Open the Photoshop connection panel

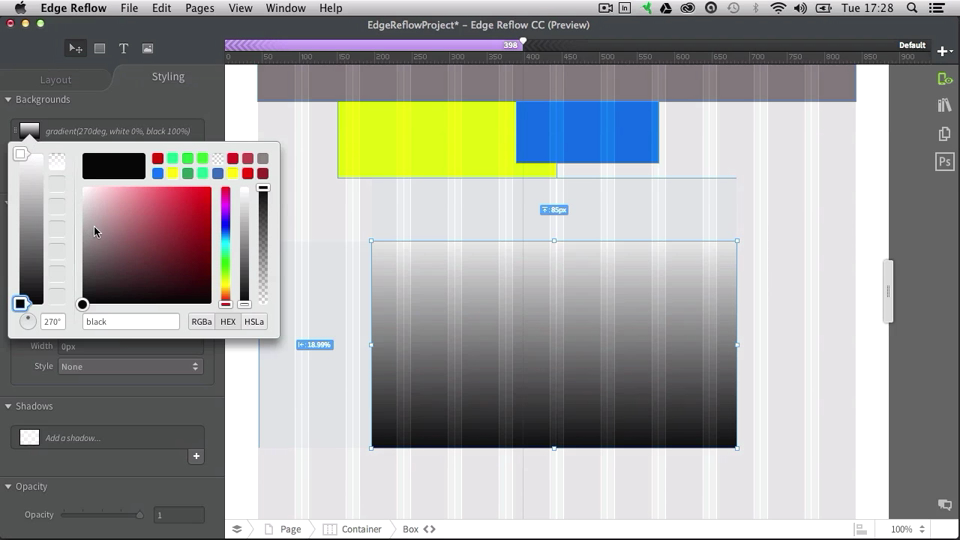(x=945, y=162)
